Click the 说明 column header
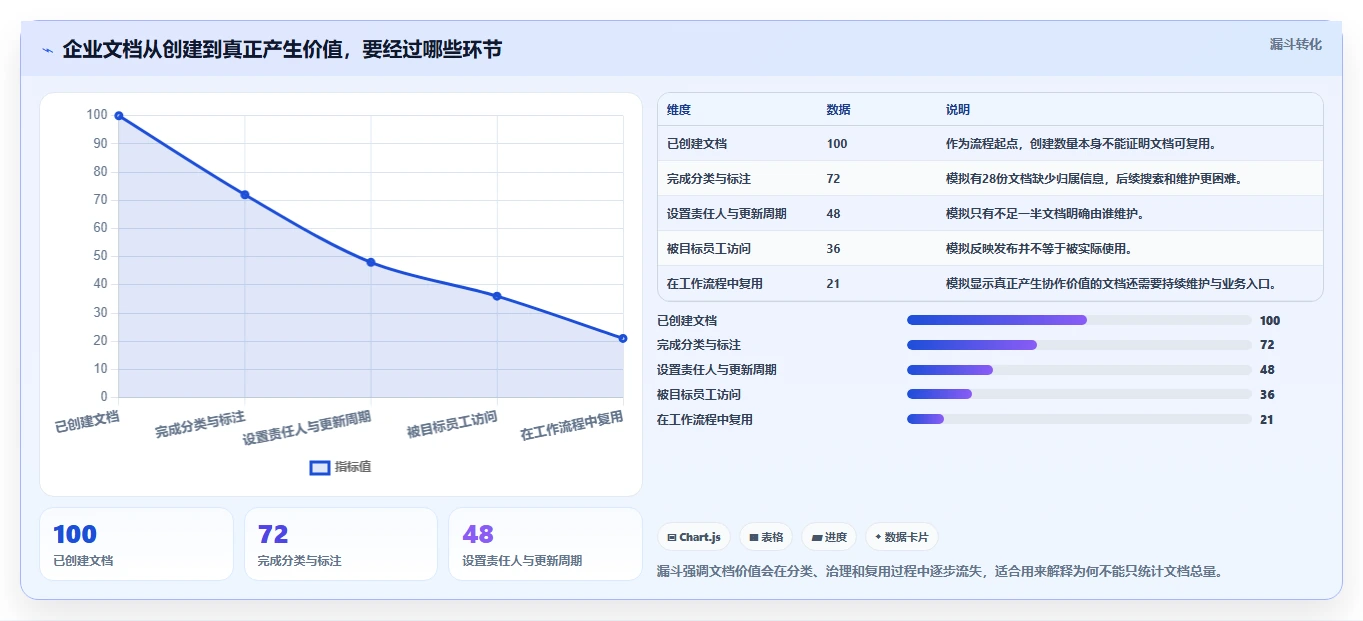Viewport: 1363px width, 621px height. (958, 110)
